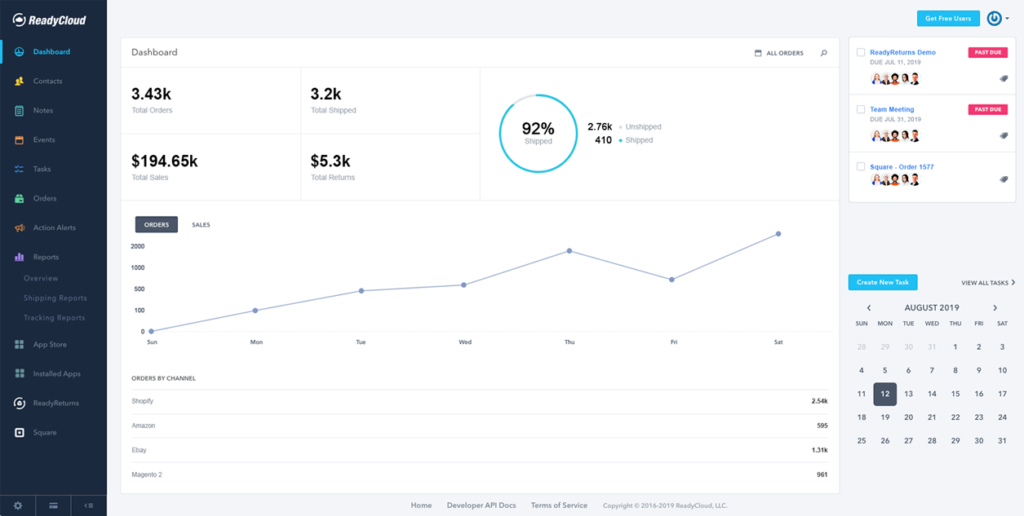Switch to the ORDERS chart tab
Image resolution: width=1024 pixels, height=516 pixels.
tap(156, 225)
